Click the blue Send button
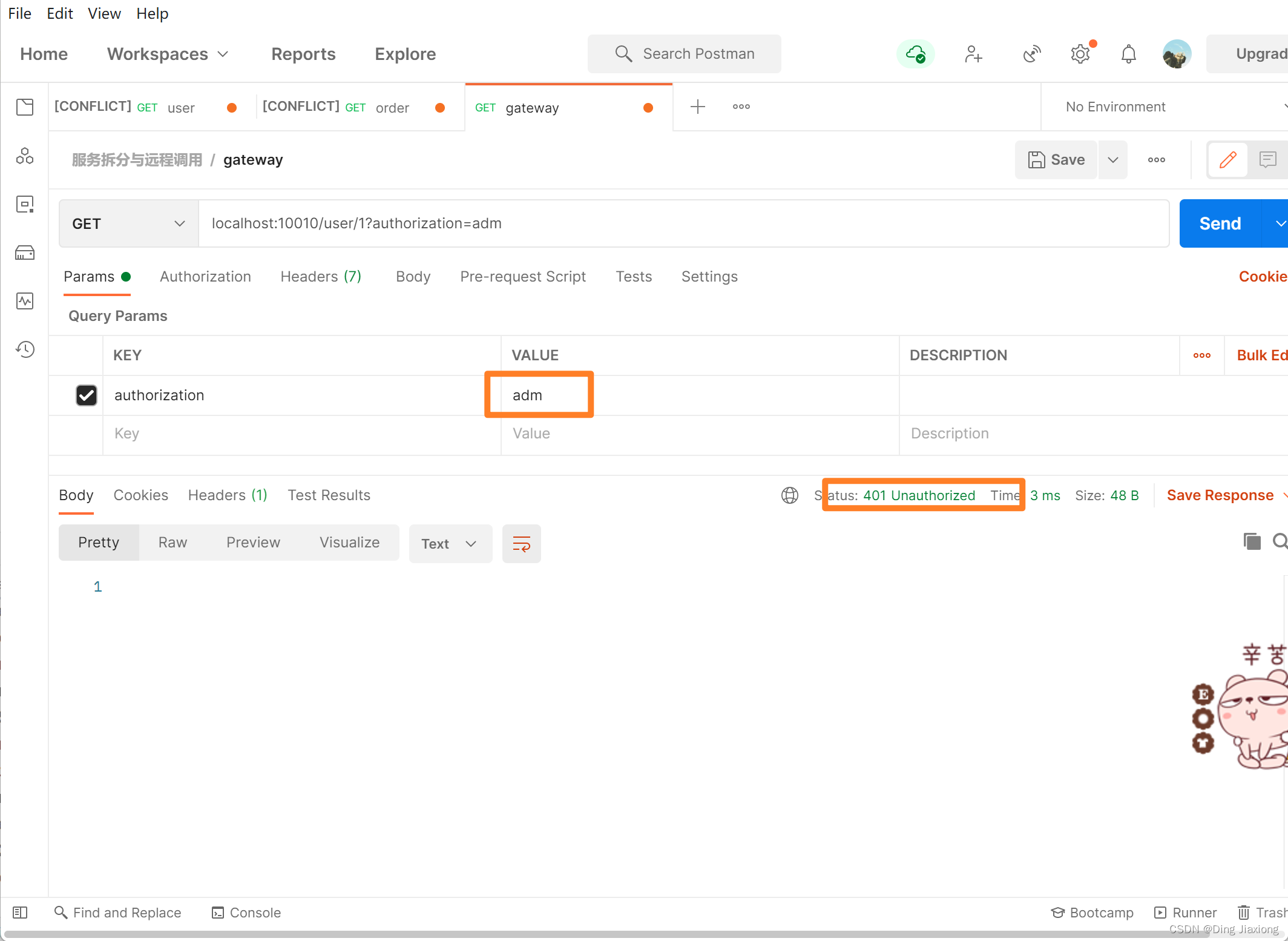Screen dimensions: 1288x941 click(1220, 223)
